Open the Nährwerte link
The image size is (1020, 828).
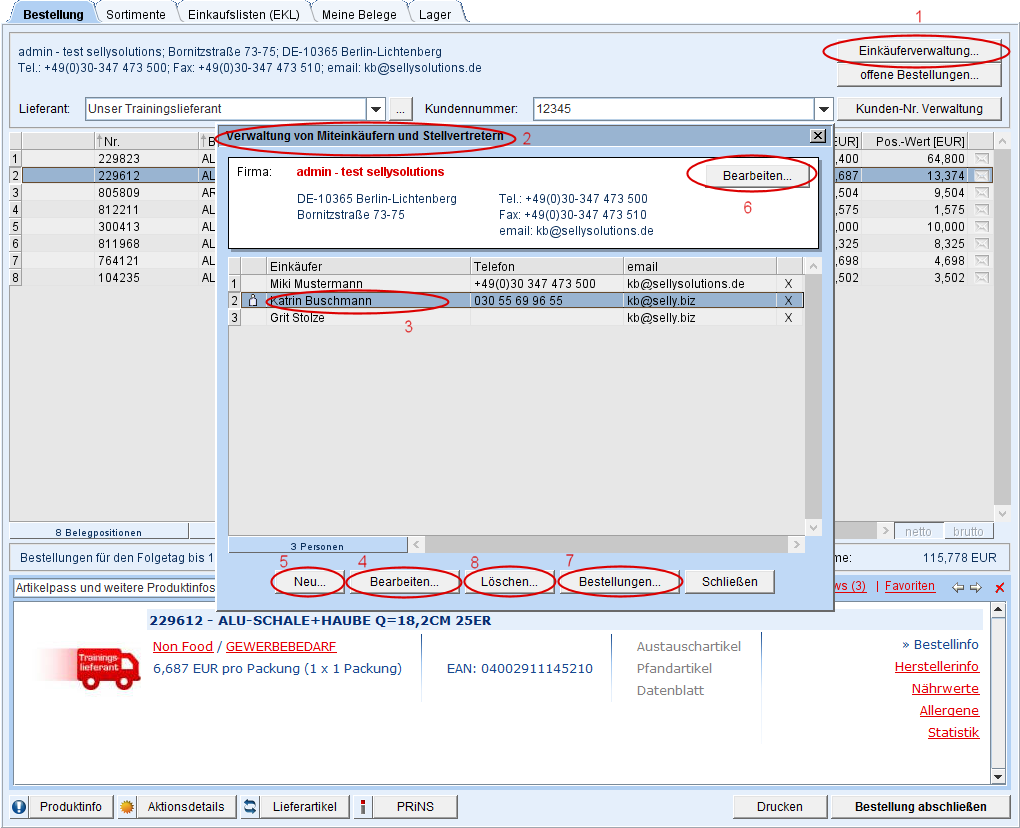coord(944,689)
